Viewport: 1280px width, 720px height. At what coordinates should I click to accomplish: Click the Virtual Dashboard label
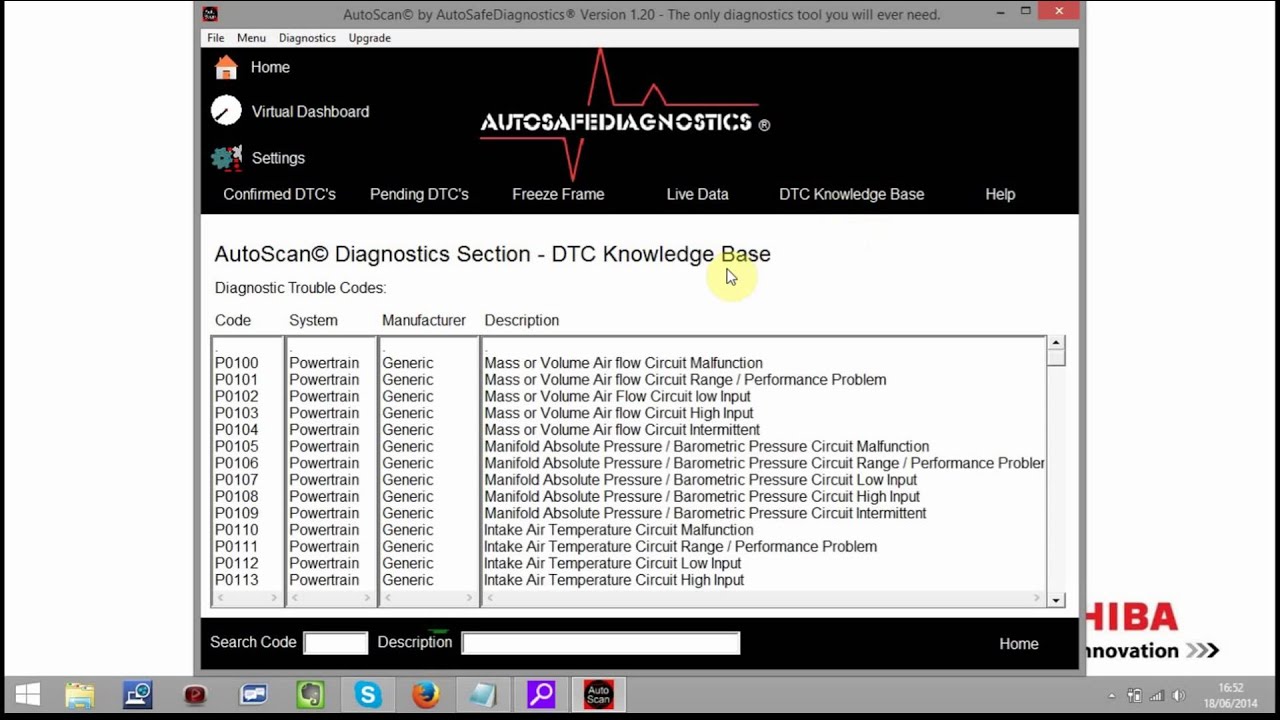point(310,112)
